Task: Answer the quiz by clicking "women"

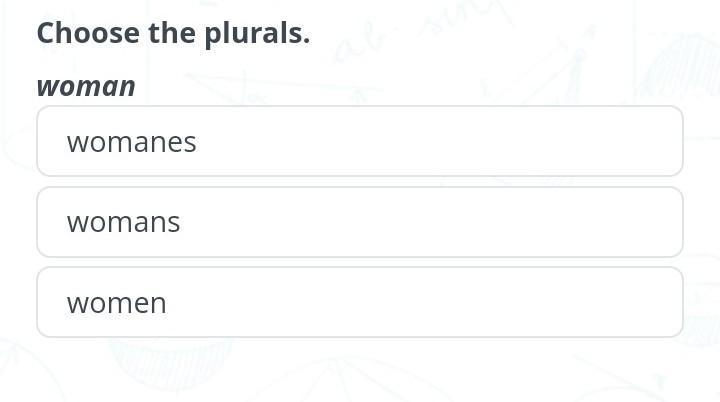Action: click(x=360, y=302)
